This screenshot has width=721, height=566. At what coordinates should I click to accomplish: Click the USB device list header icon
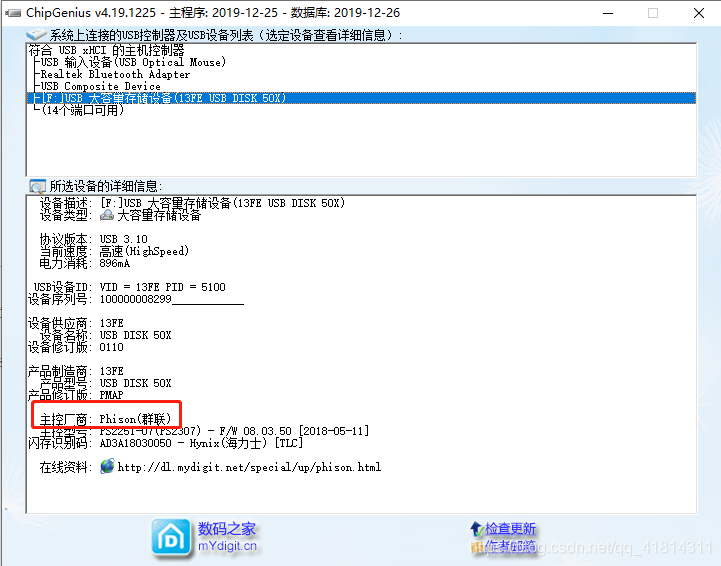coord(36,34)
